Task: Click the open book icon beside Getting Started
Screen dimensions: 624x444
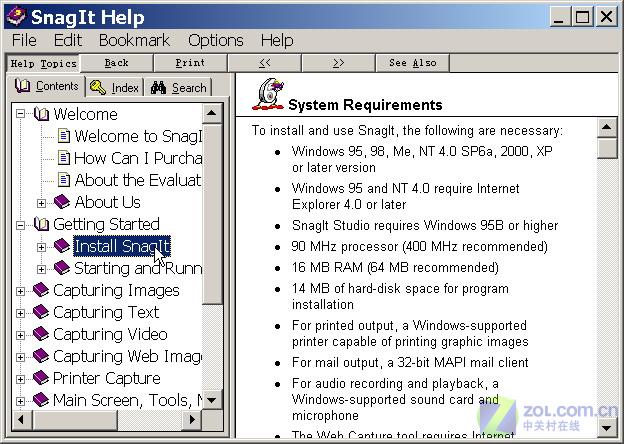Action: click(x=41, y=224)
